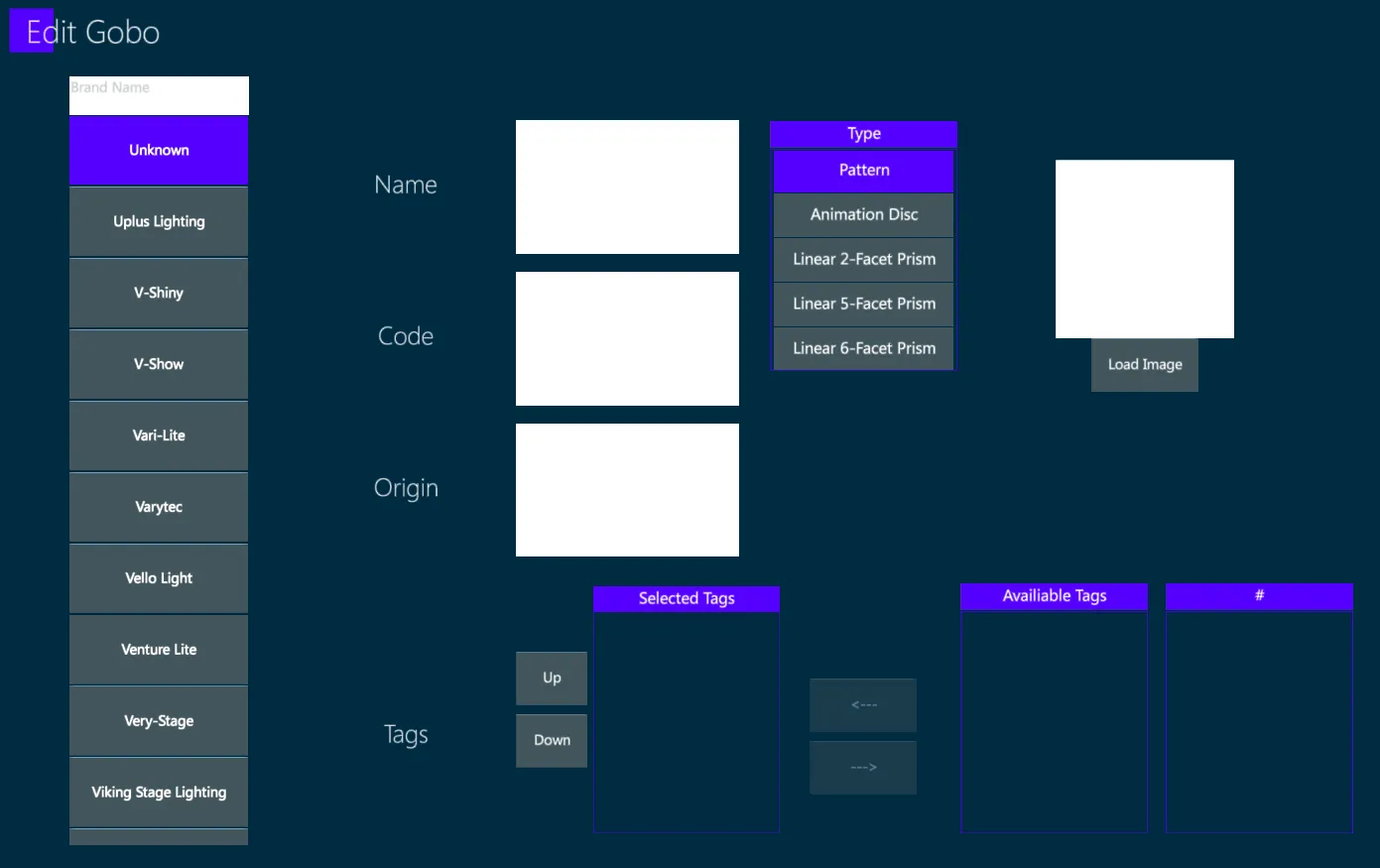Focus the Brand Name search field

point(159,95)
